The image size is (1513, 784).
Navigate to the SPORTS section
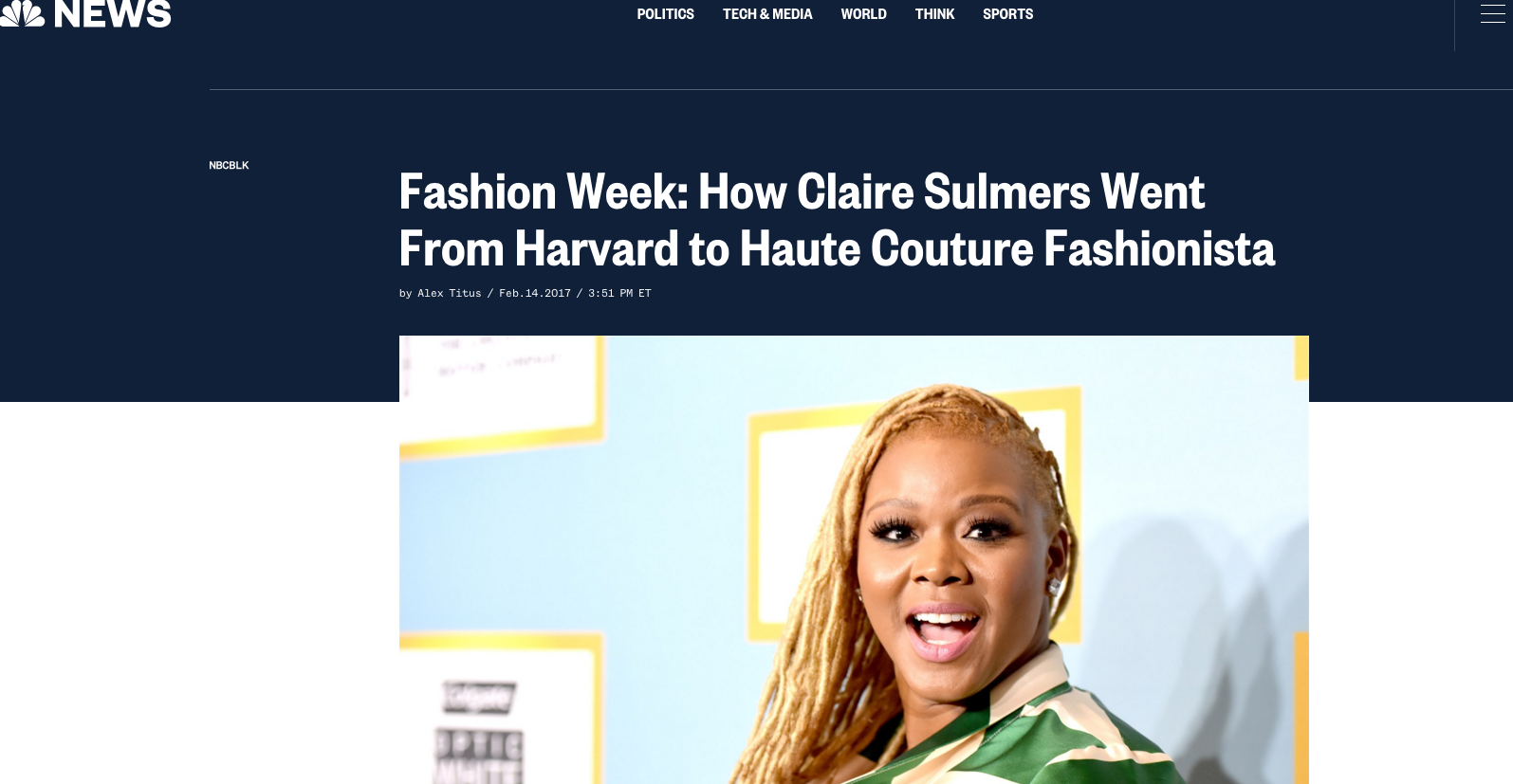tap(1007, 14)
